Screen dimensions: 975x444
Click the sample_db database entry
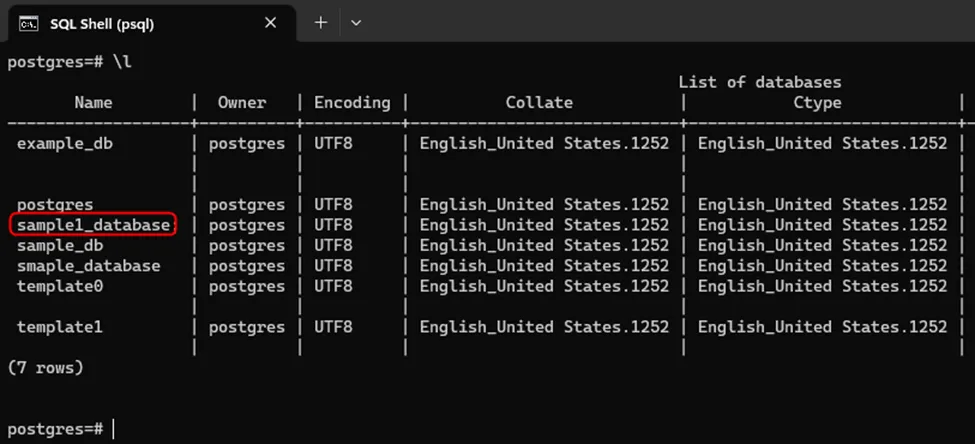click(x=59, y=245)
